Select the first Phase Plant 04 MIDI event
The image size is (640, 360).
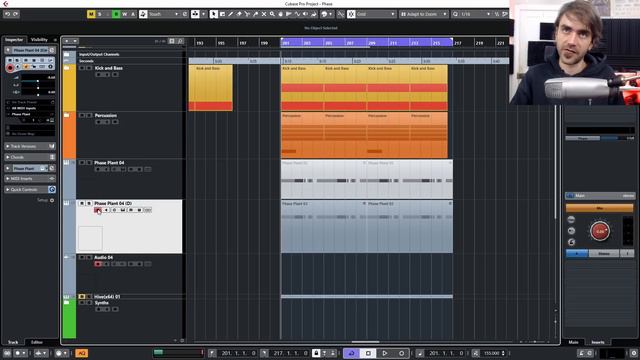323,179
